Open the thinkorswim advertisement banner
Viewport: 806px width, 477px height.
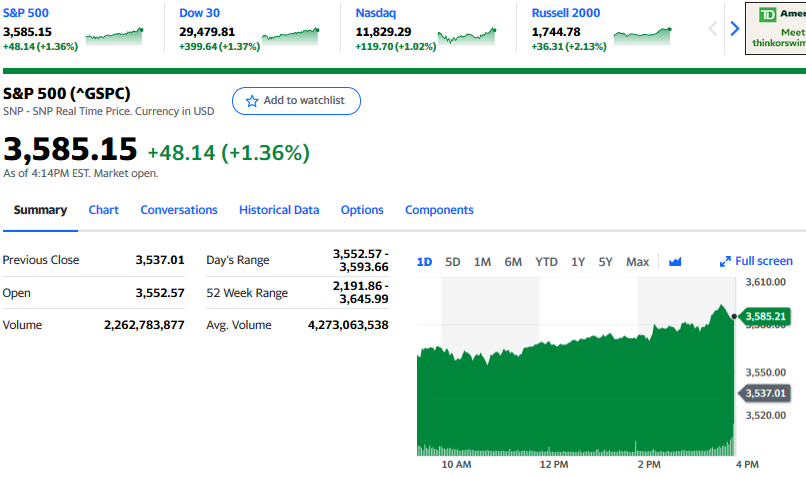tap(776, 28)
